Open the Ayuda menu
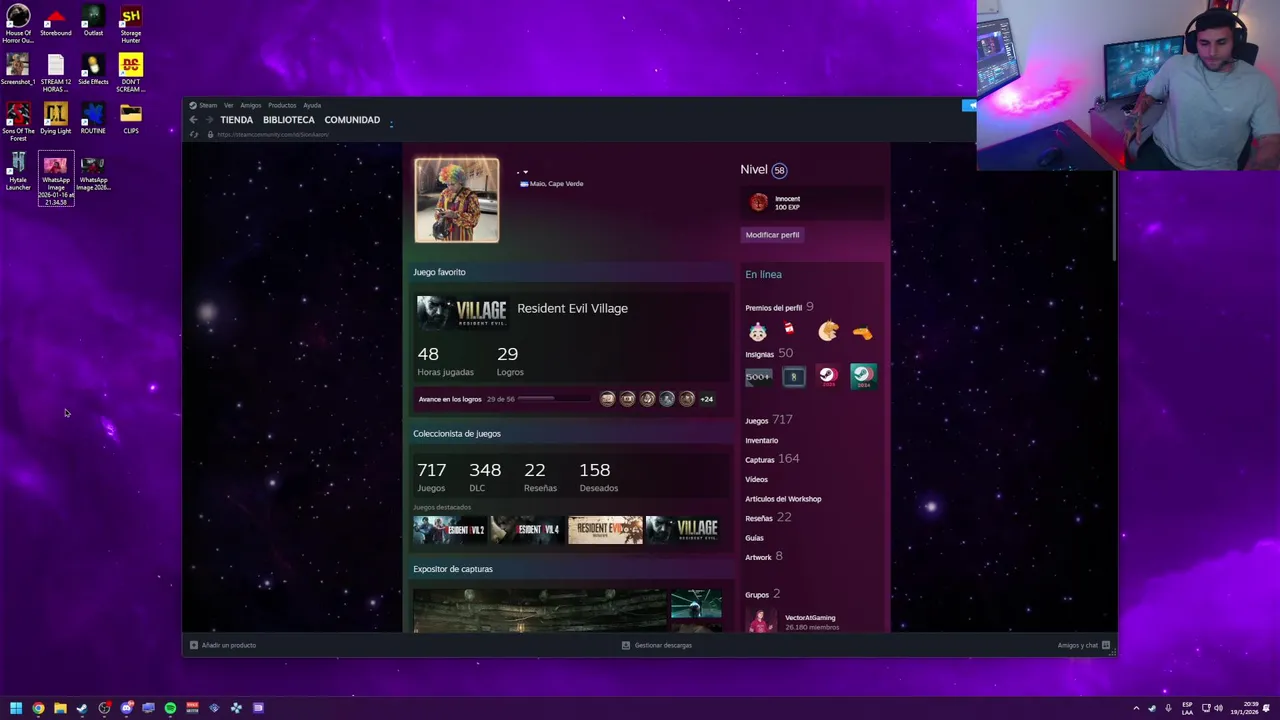This screenshot has height=720, width=1280. click(x=312, y=105)
